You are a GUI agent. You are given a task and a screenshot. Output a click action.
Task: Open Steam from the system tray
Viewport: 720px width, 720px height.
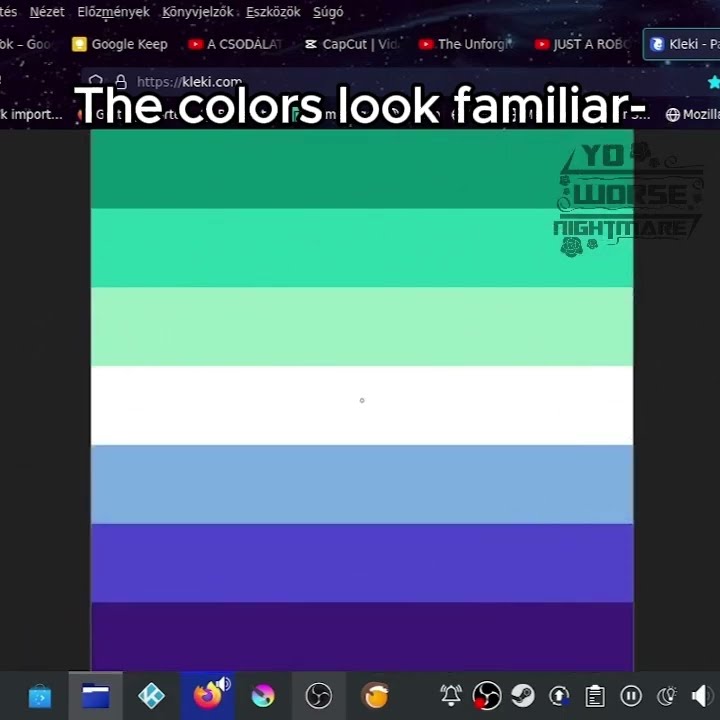coord(523,696)
